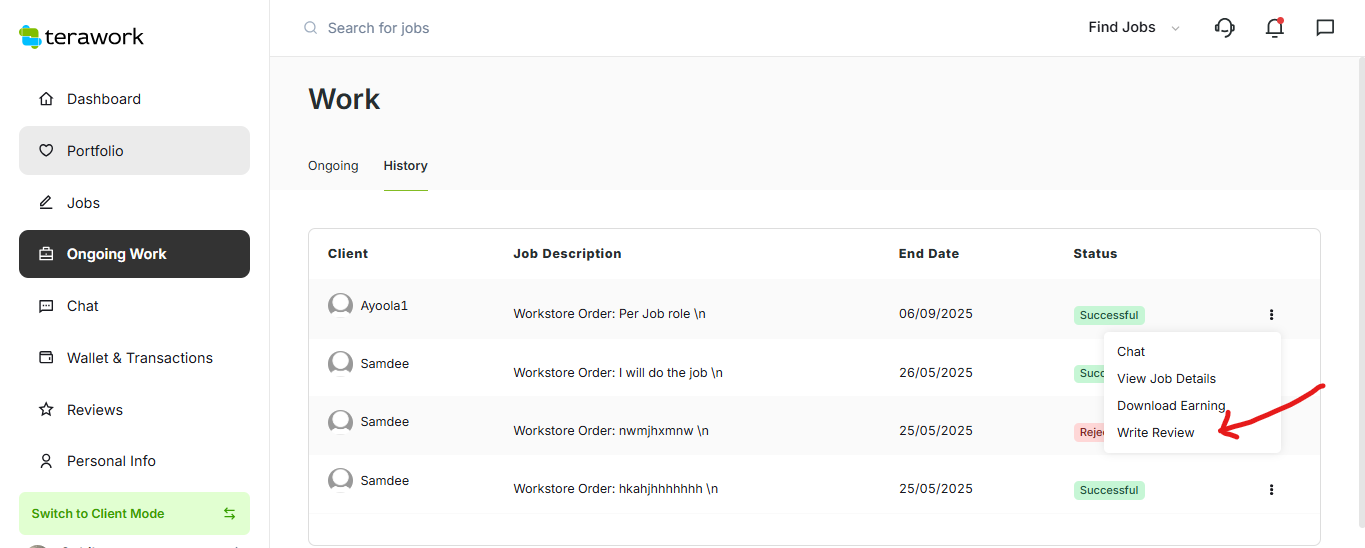
Task: Open Wallet & Transactions page
Action: pos(139,358)
